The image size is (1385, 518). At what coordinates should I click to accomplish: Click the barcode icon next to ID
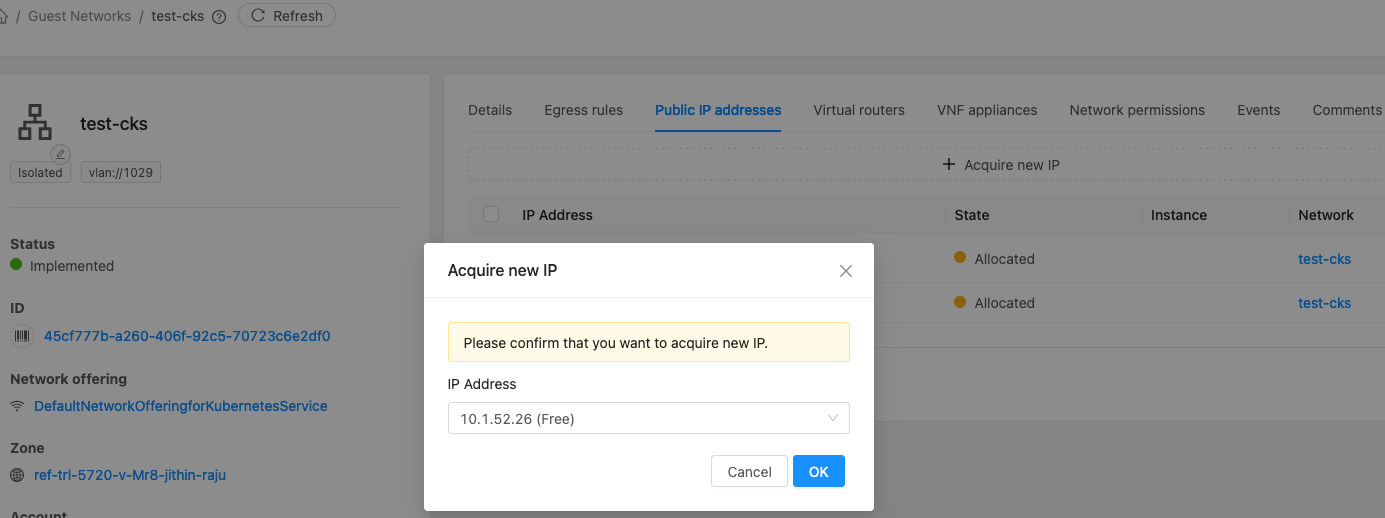(21, 336)
